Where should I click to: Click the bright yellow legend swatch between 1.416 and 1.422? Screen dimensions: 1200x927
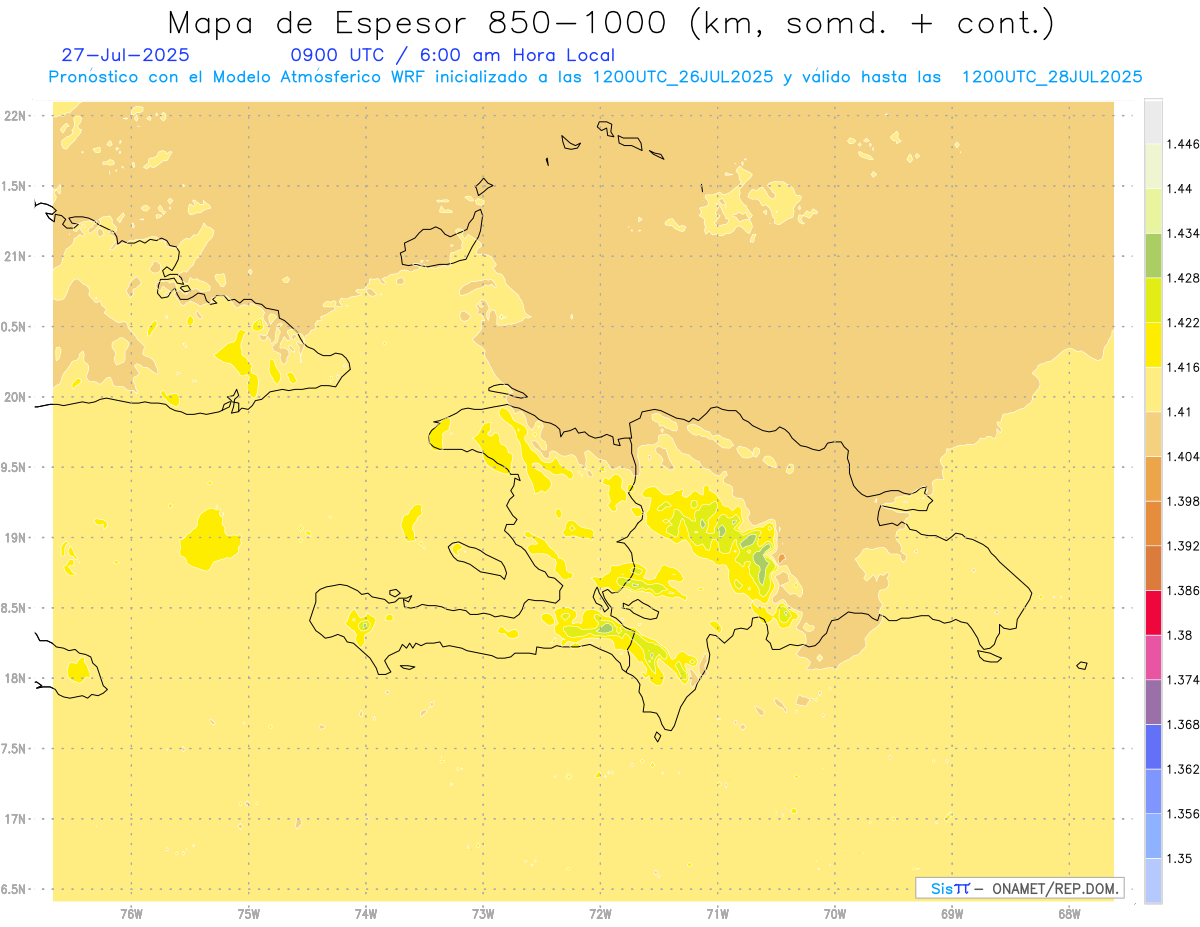[1153, 344]
